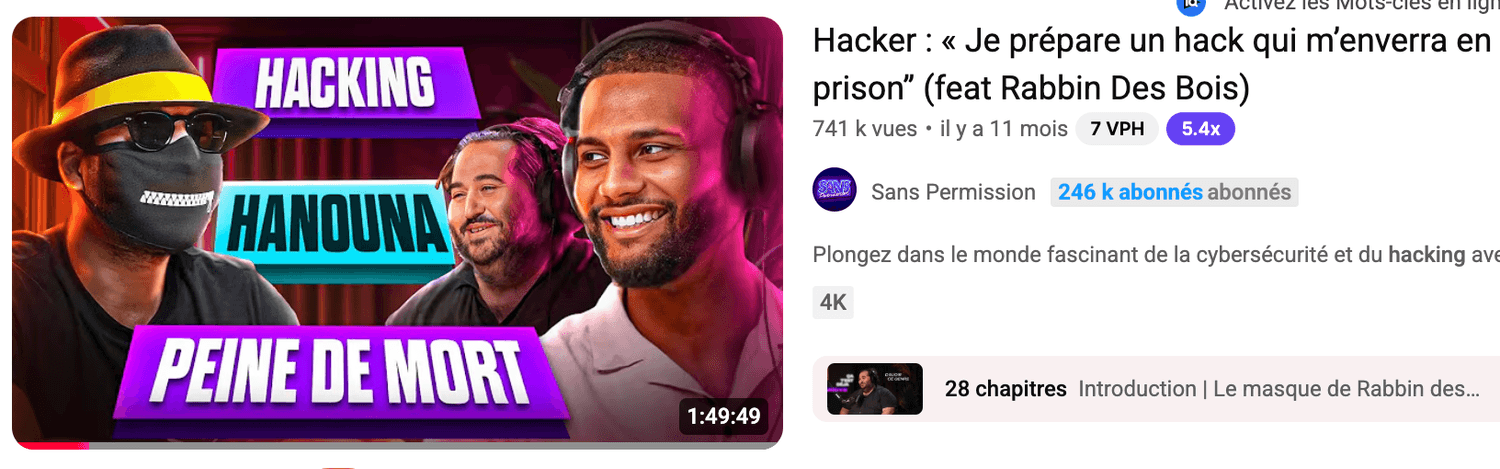Viewport: 1500px width, 469px height.
Task: Click the 4K quality badge
Action: [833, 303]
